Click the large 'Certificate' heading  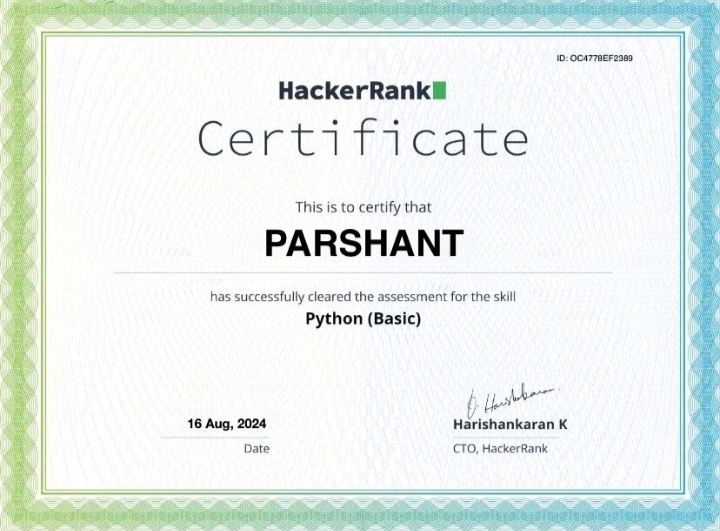tap(363, 138)
